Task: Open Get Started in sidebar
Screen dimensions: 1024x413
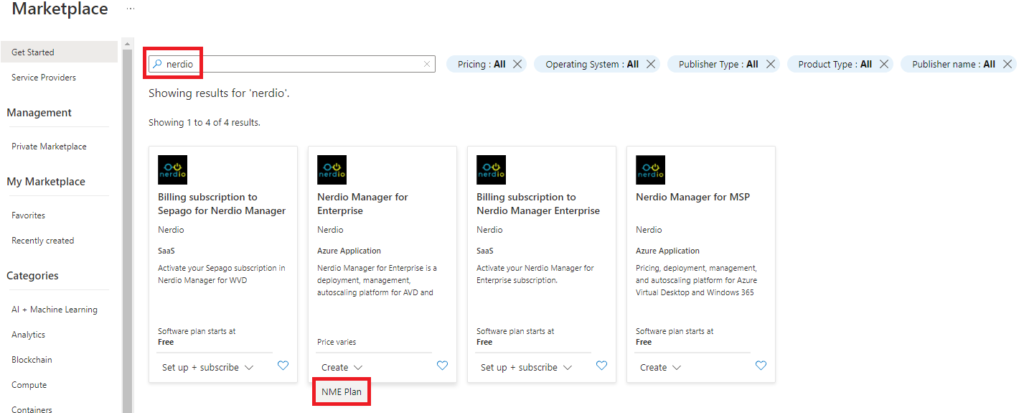Action: (59, 52)
